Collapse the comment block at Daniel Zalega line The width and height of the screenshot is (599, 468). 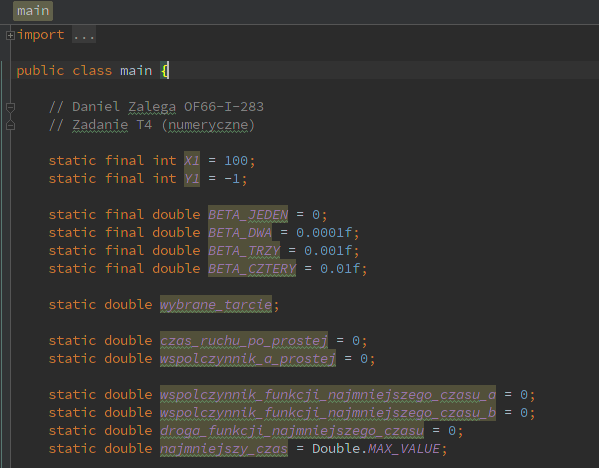coord(11,107)
